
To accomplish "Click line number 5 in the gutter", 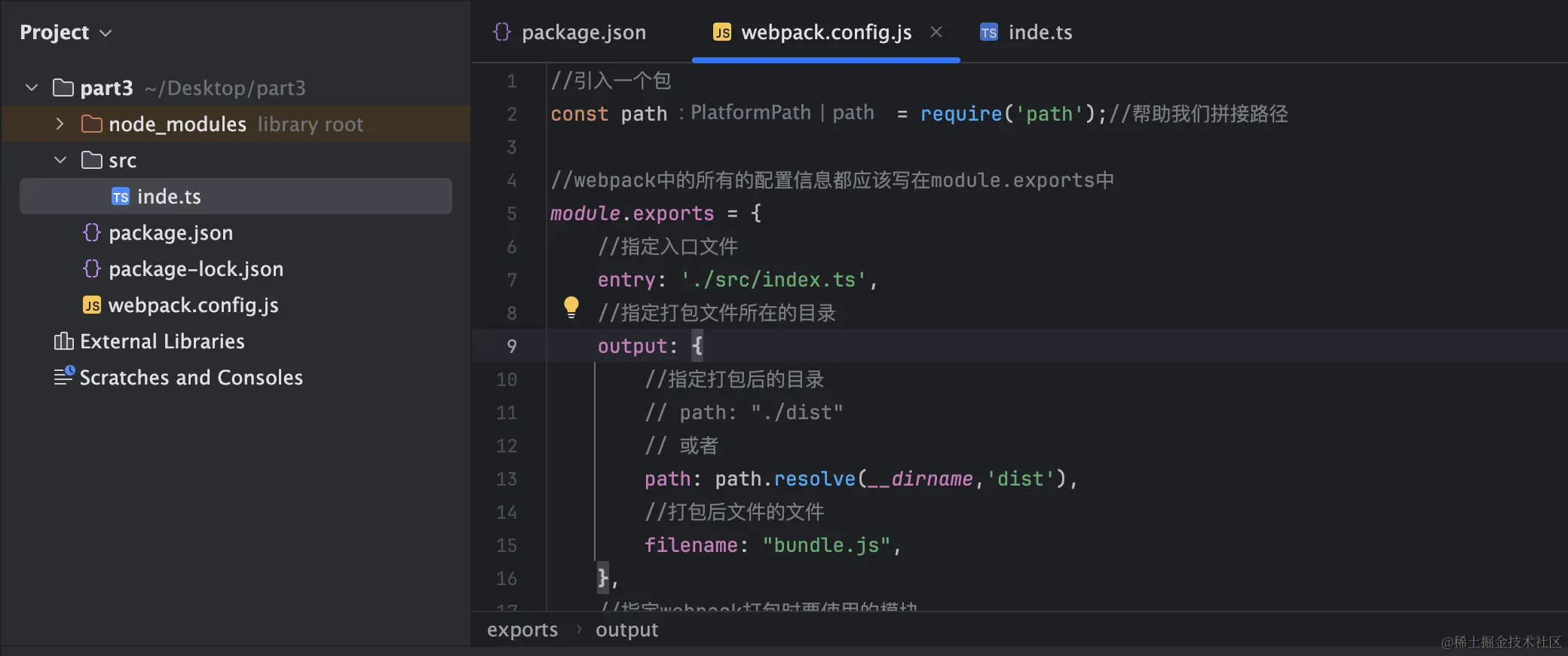I will click(x=512, y=213).
